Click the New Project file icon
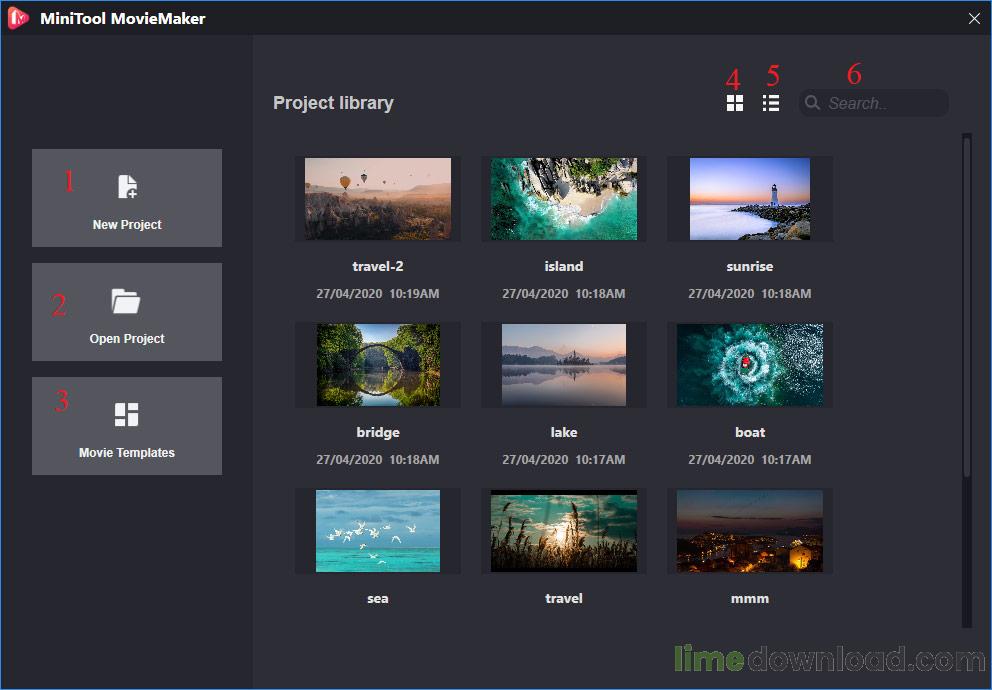 click(127, 187)
